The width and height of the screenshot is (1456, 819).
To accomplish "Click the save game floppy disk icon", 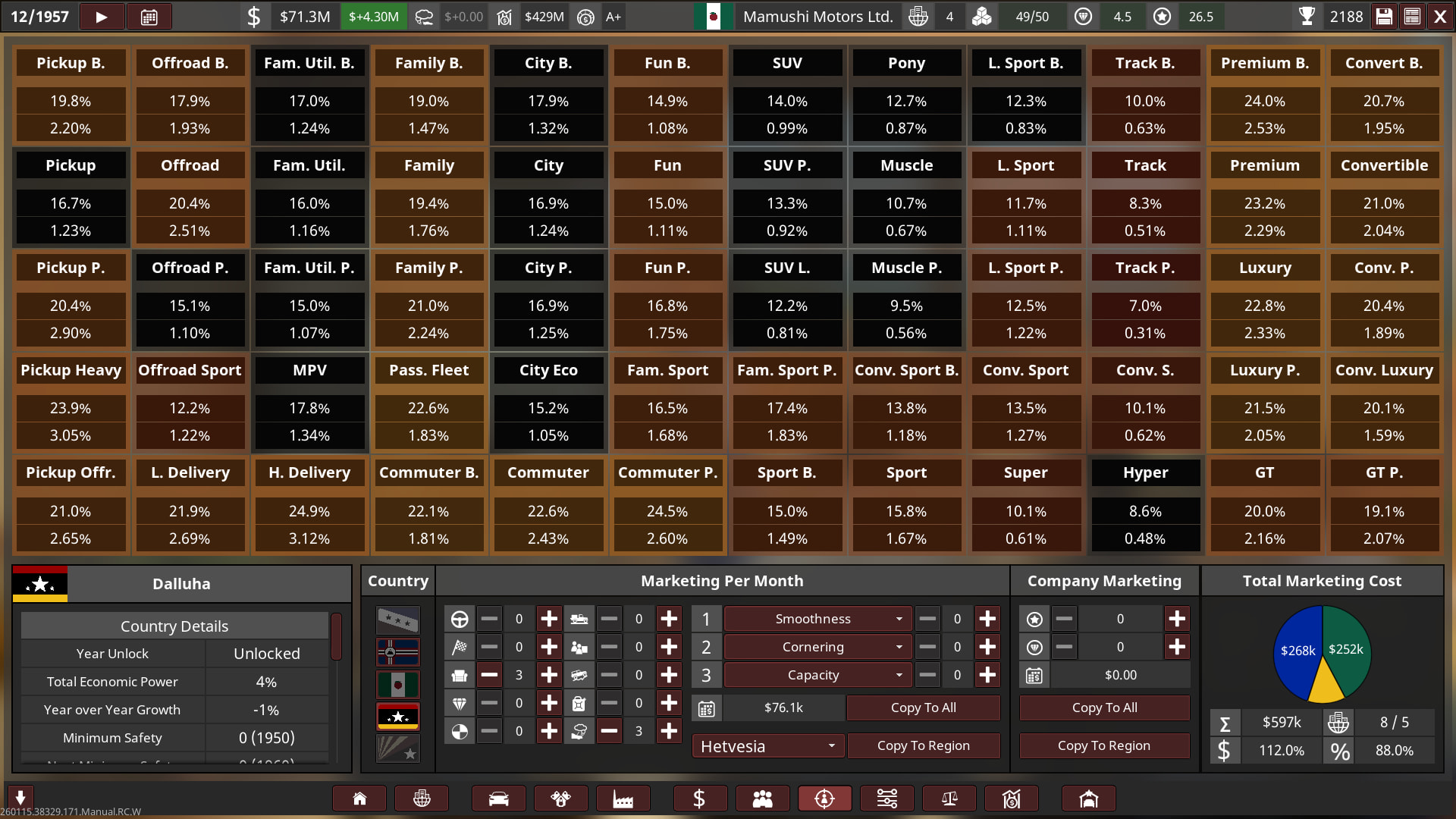I will (1384, 17).
